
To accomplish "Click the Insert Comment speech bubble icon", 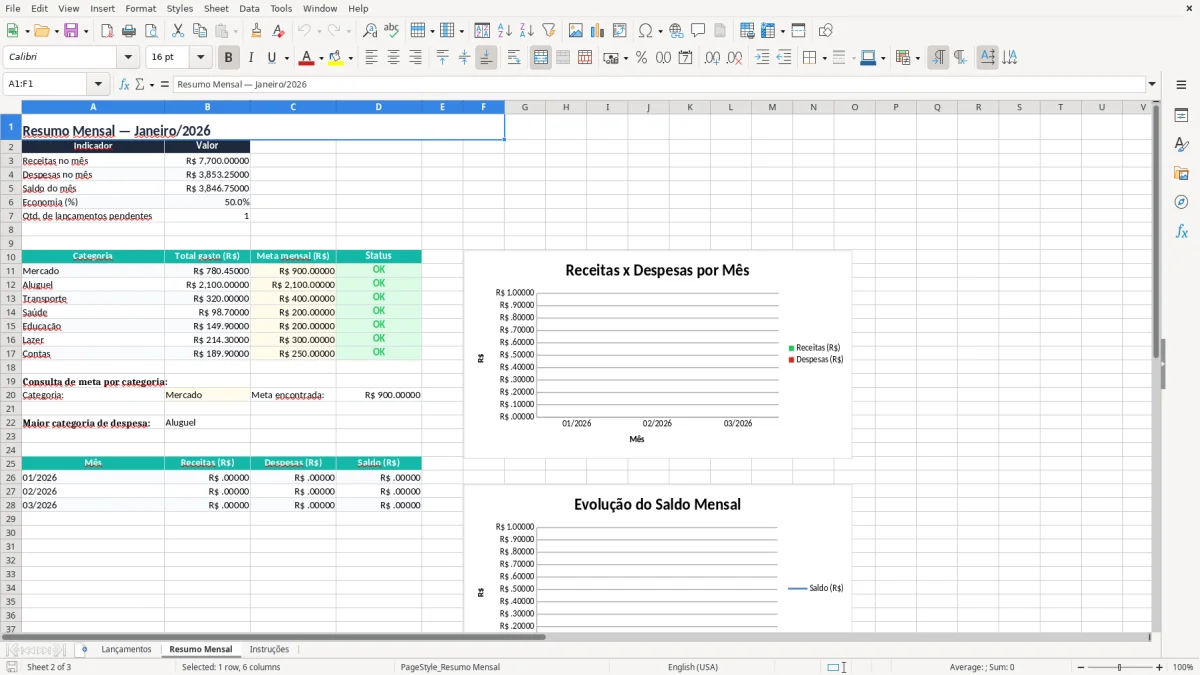I will click(698, 31).
